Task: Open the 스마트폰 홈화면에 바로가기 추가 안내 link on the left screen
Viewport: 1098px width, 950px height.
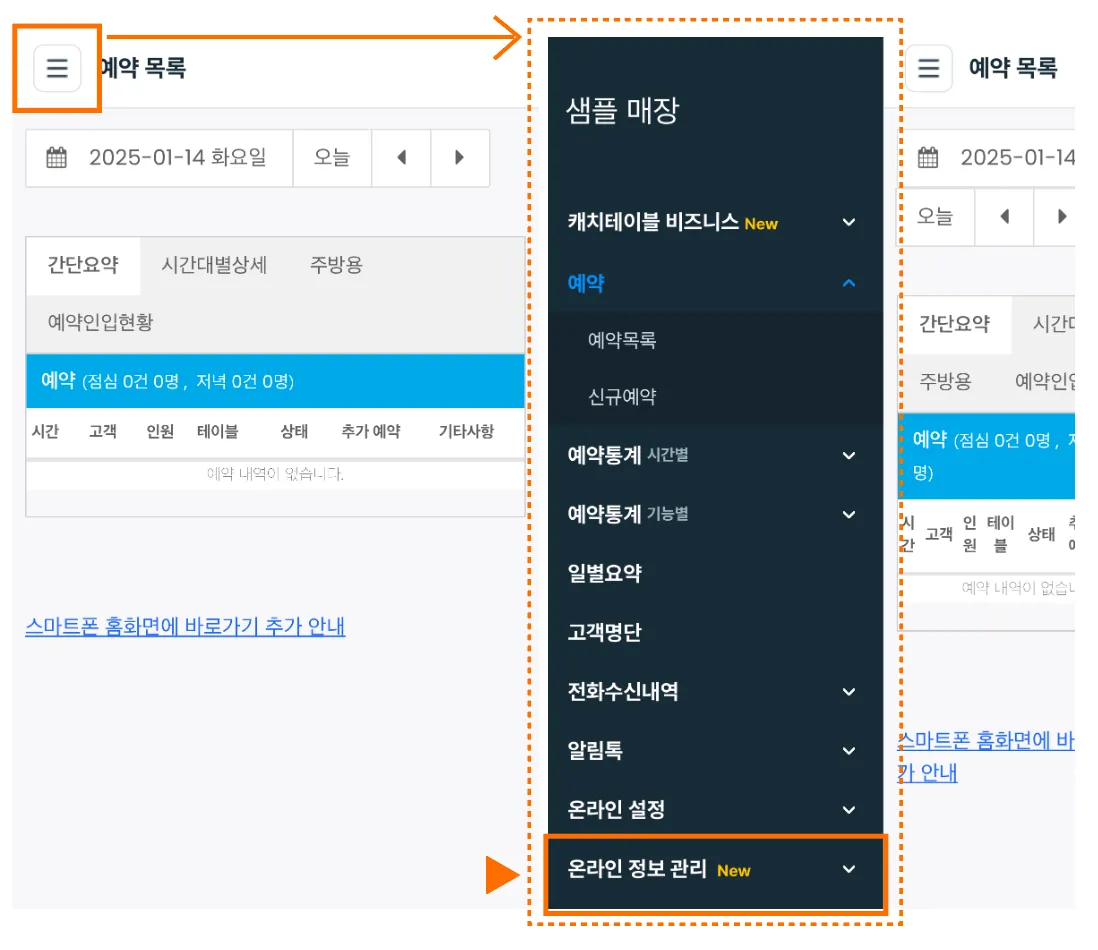Action: 186,627
